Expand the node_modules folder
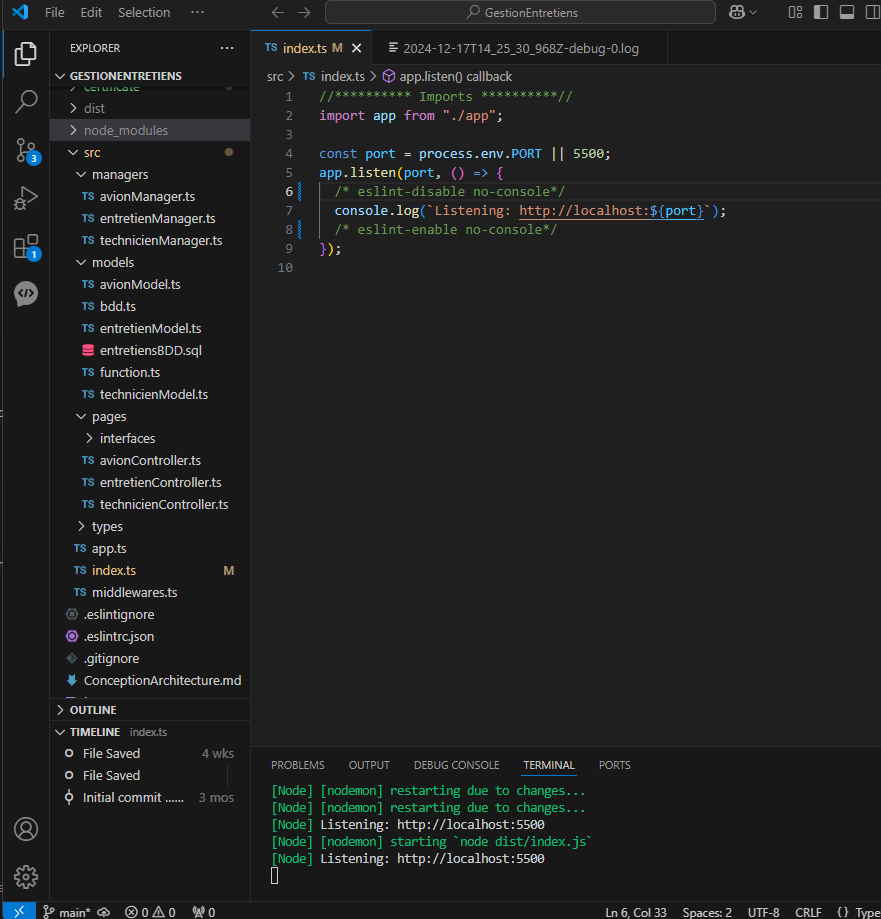Viewport: 881px width, 919px height. click(150, 130)
